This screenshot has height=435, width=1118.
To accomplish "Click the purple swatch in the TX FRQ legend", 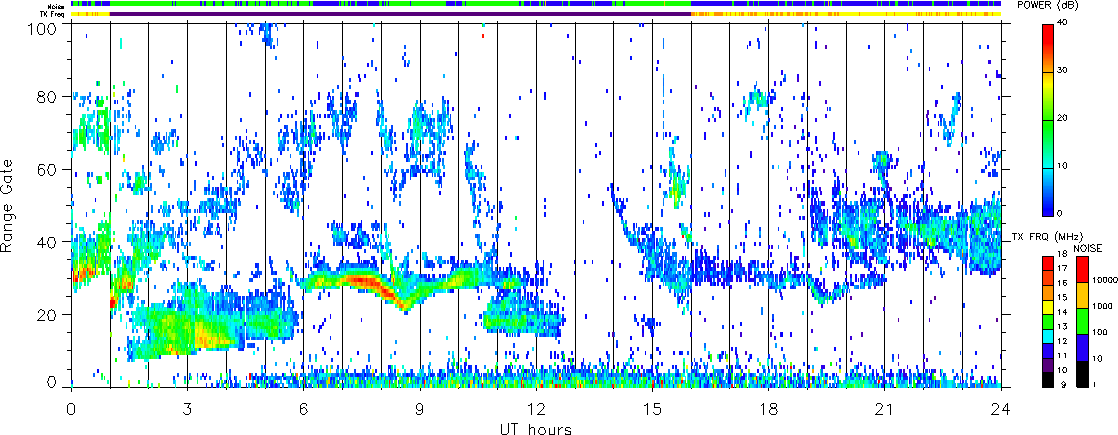I will [x=1048, y=363].
